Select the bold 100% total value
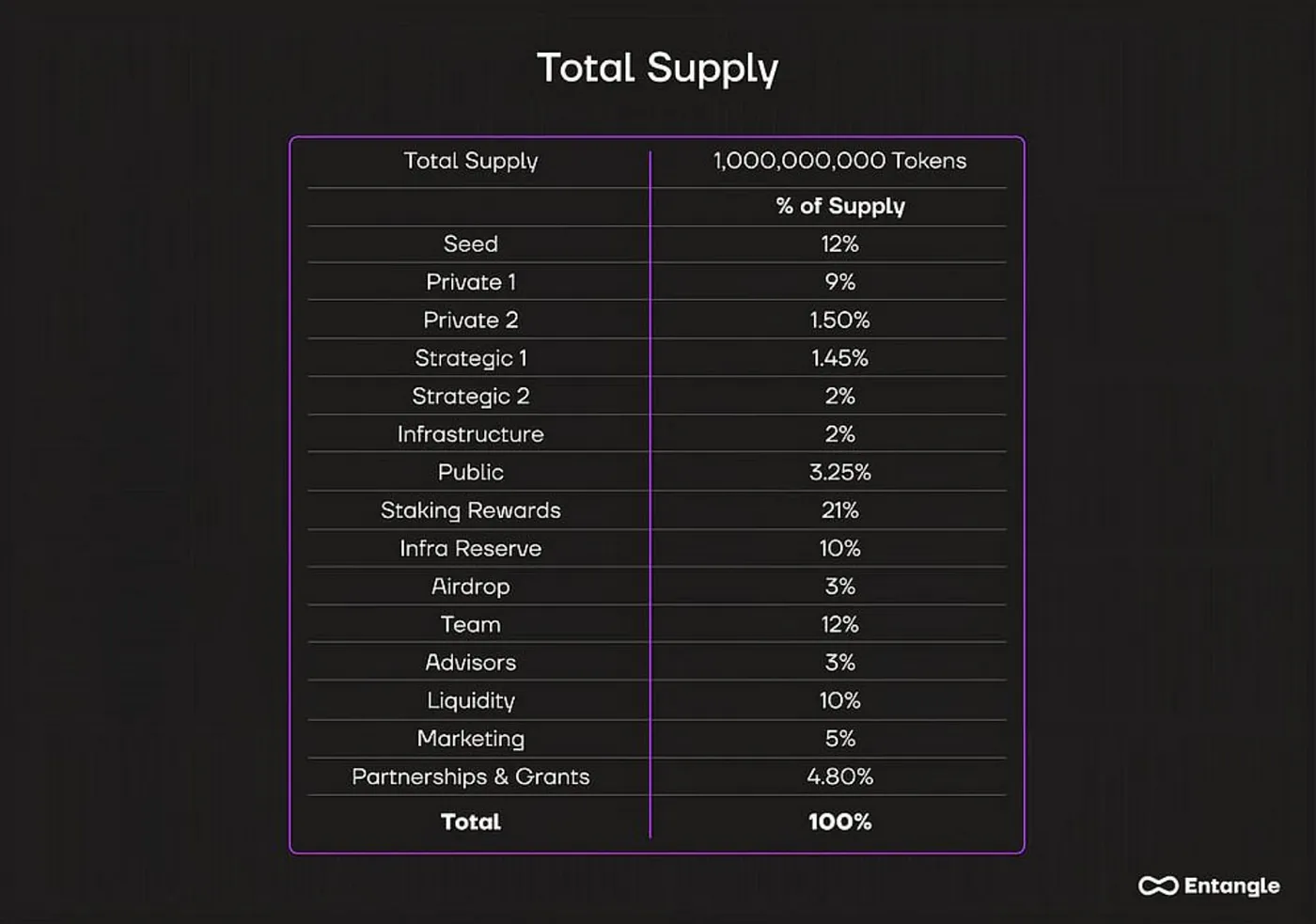The width and height of the screenshot is (1316, 924). [x=839, y=822]
